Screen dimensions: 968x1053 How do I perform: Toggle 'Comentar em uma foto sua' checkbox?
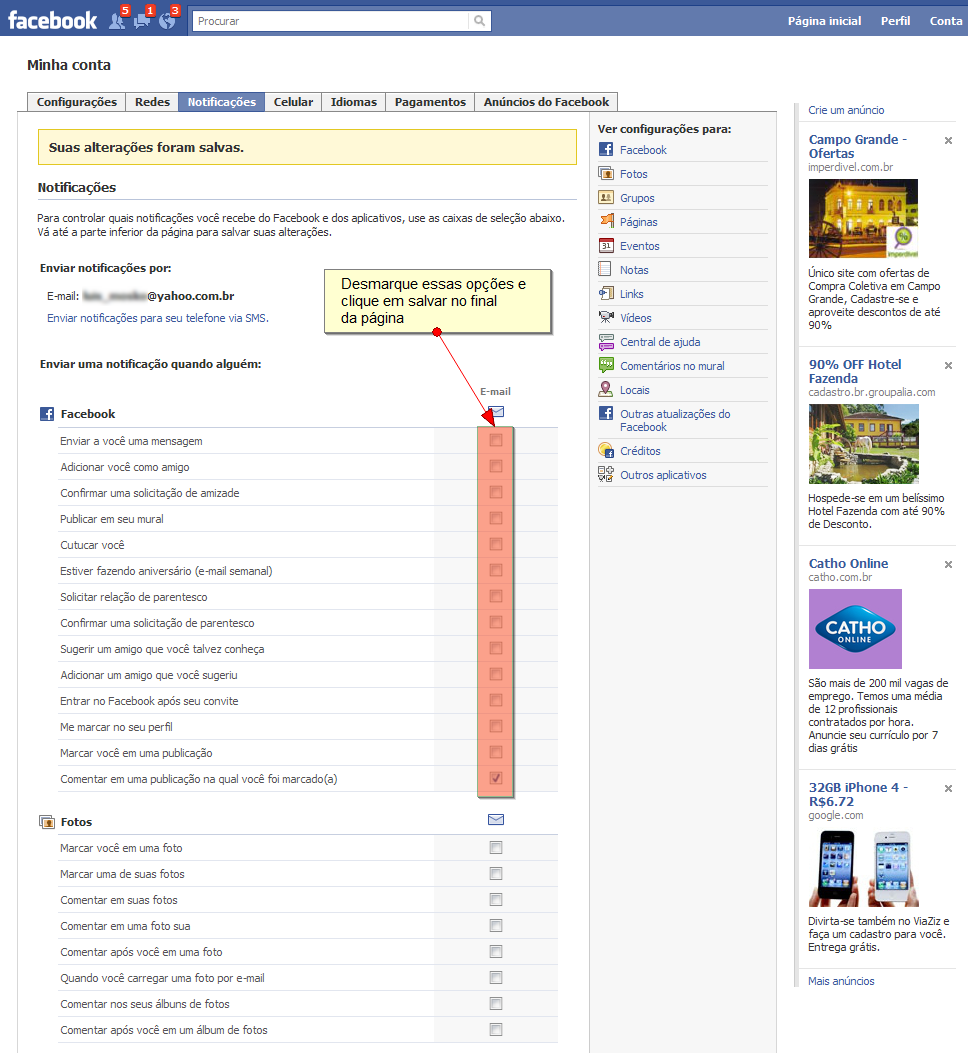(496, 925)
